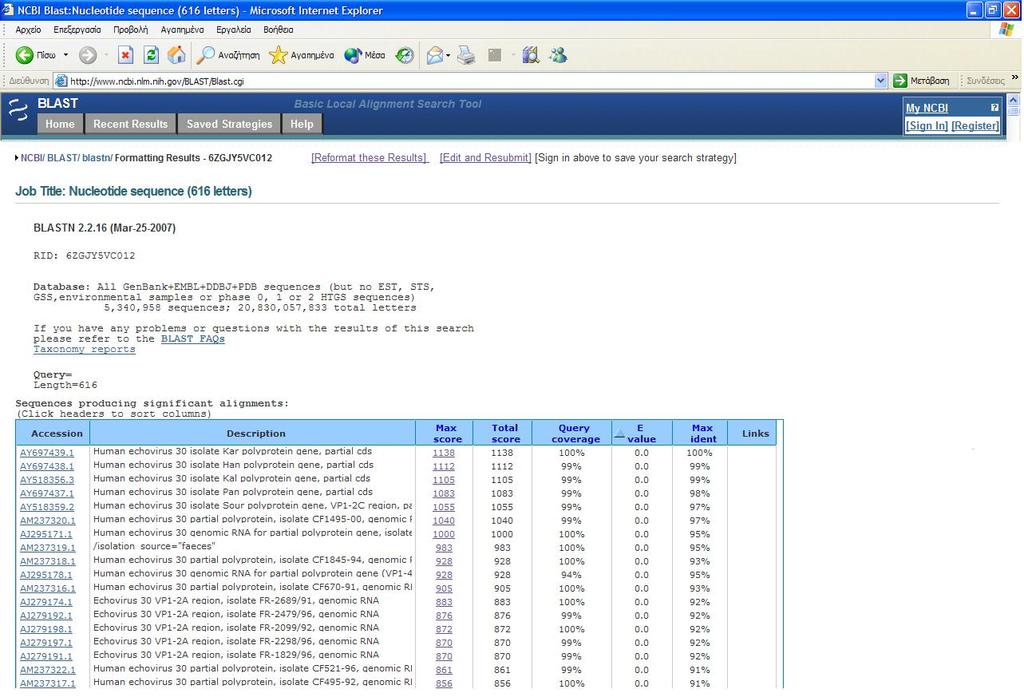Click the NCBI breadcrumb link
The image size is (1024, 697).
pyautogui.click(x=31, y=158)
